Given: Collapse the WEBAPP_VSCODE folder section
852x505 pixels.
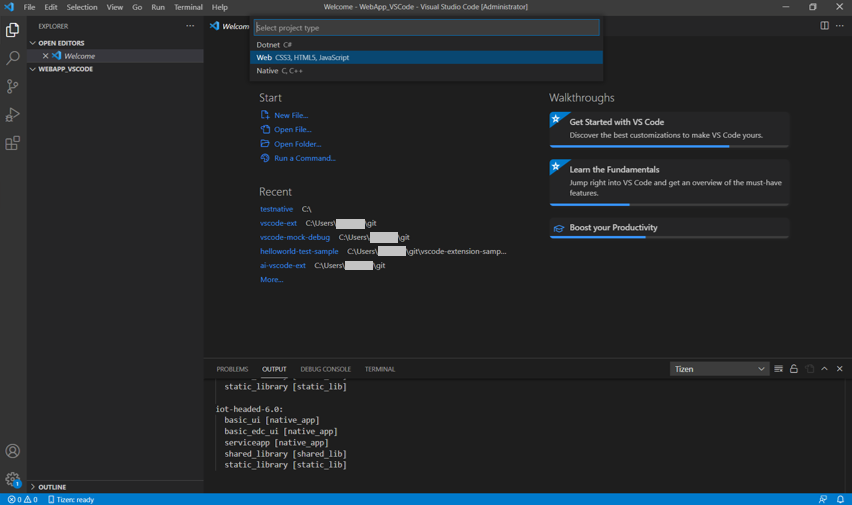Looking at the screenshot, I should click(66, 69).
